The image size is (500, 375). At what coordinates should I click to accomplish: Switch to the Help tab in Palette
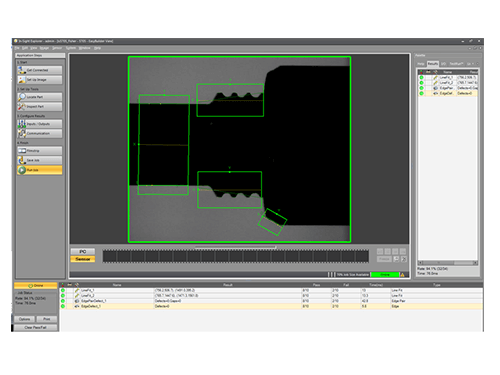[x=421, y=64]
